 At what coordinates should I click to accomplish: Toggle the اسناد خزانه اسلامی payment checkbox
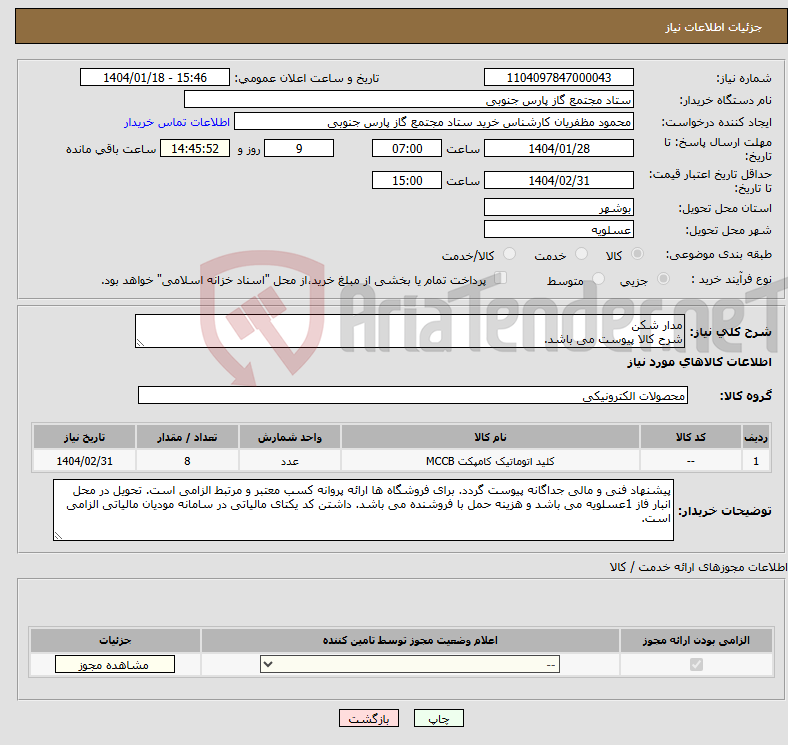tap(501, 279)
